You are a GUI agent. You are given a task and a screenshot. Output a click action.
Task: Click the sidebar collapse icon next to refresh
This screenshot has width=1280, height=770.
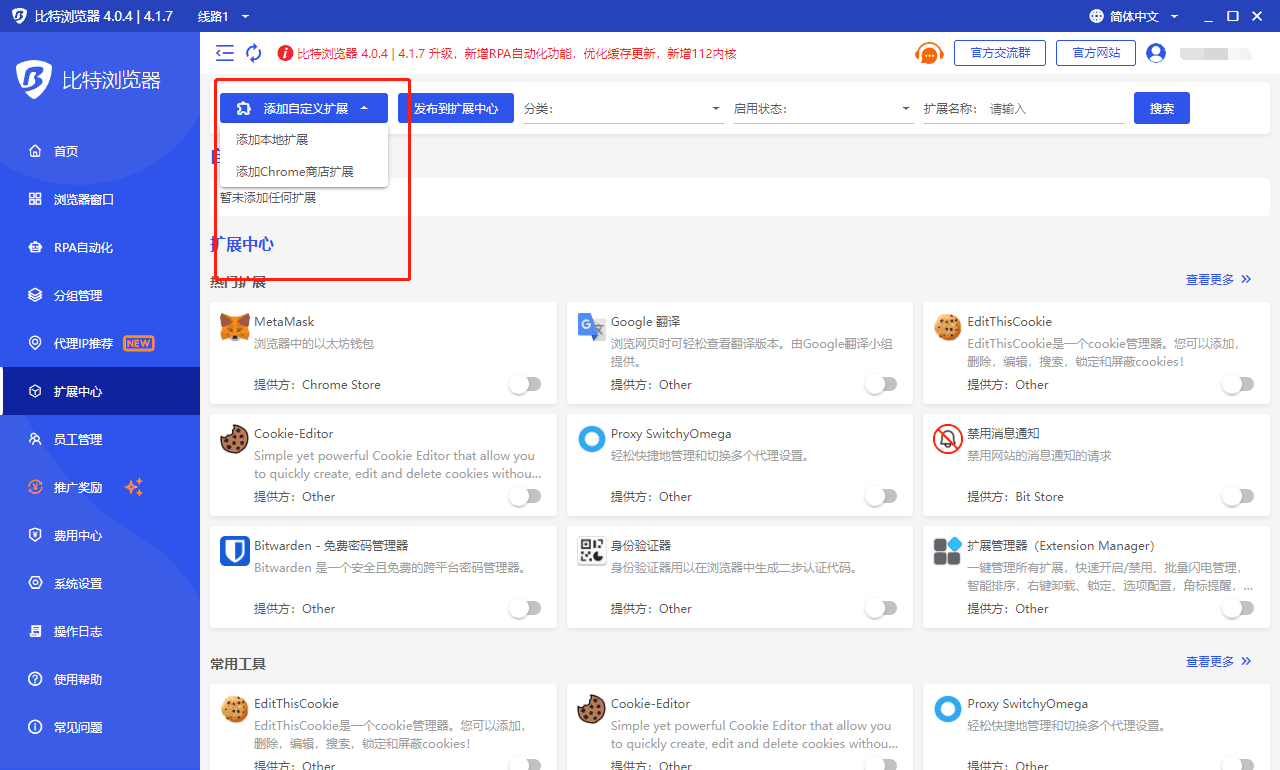pyautogui.click(x=224, y=53)
